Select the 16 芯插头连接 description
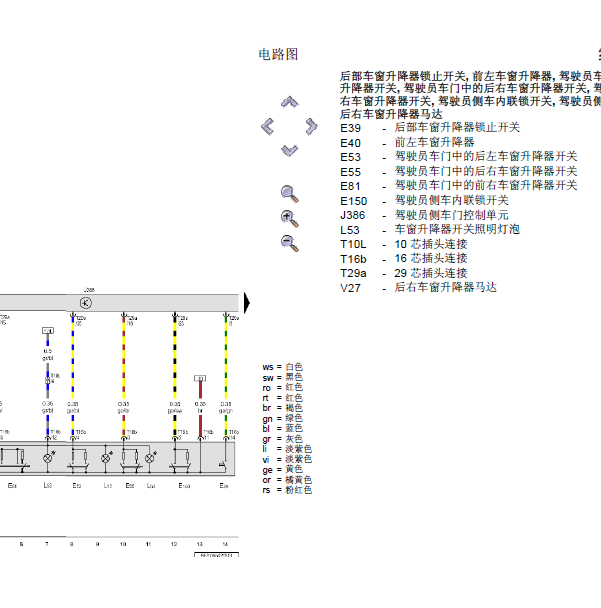The height and width of the screenshot is (608, 601). pyautogui.click(x=431, y=258)
